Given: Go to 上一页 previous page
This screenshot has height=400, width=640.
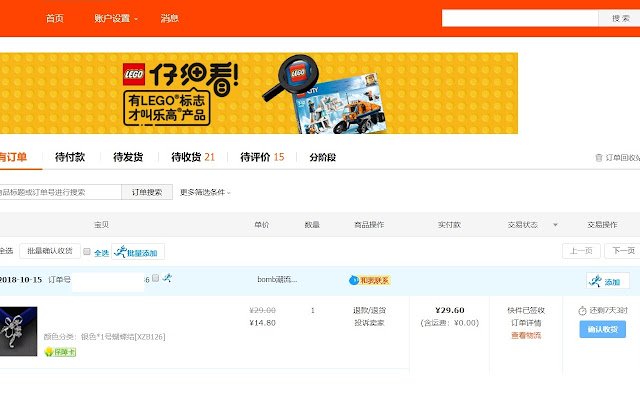Looking at the screenshot, I should tap(581, 251).
